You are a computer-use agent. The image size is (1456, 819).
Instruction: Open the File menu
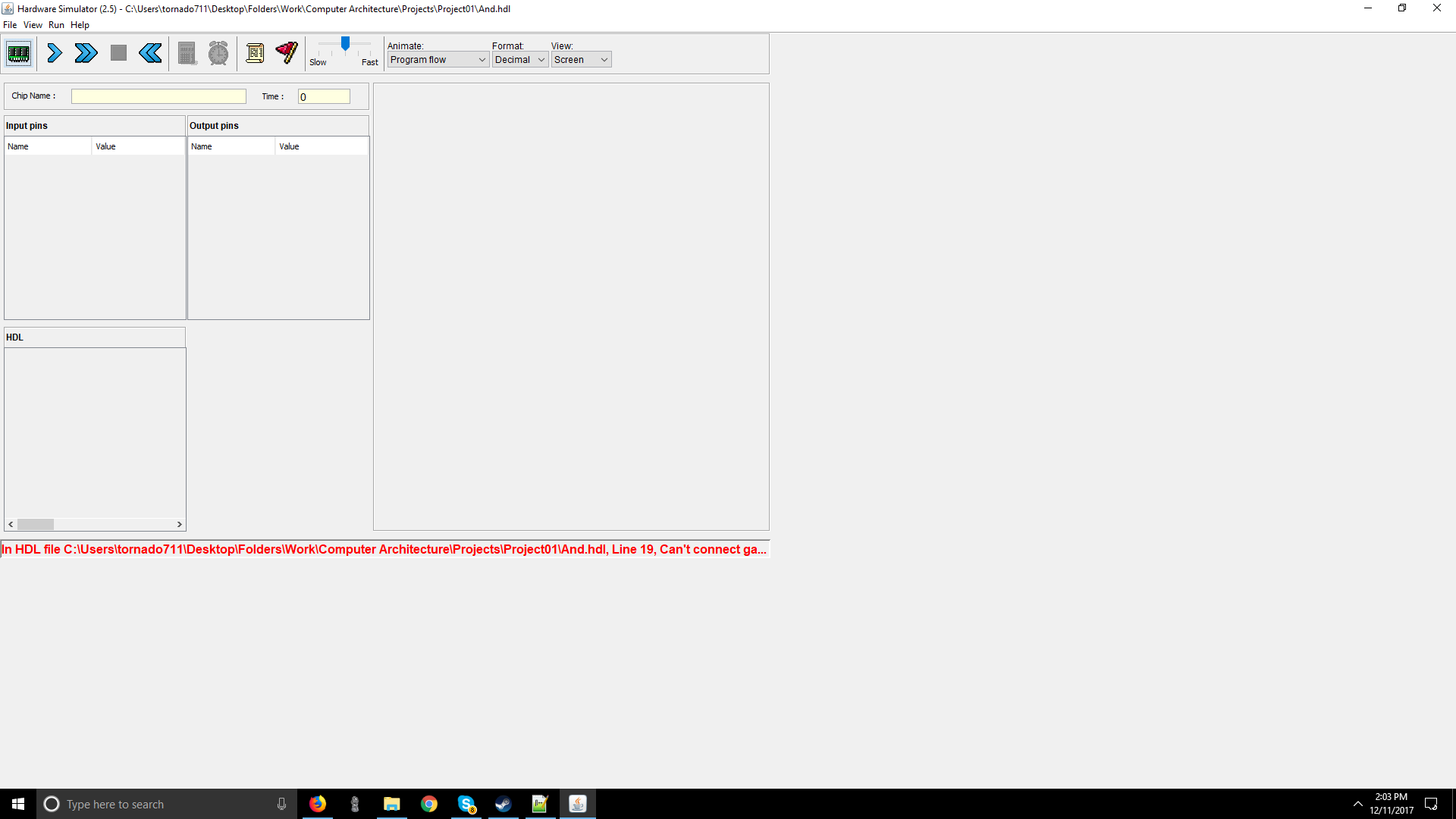10,25
